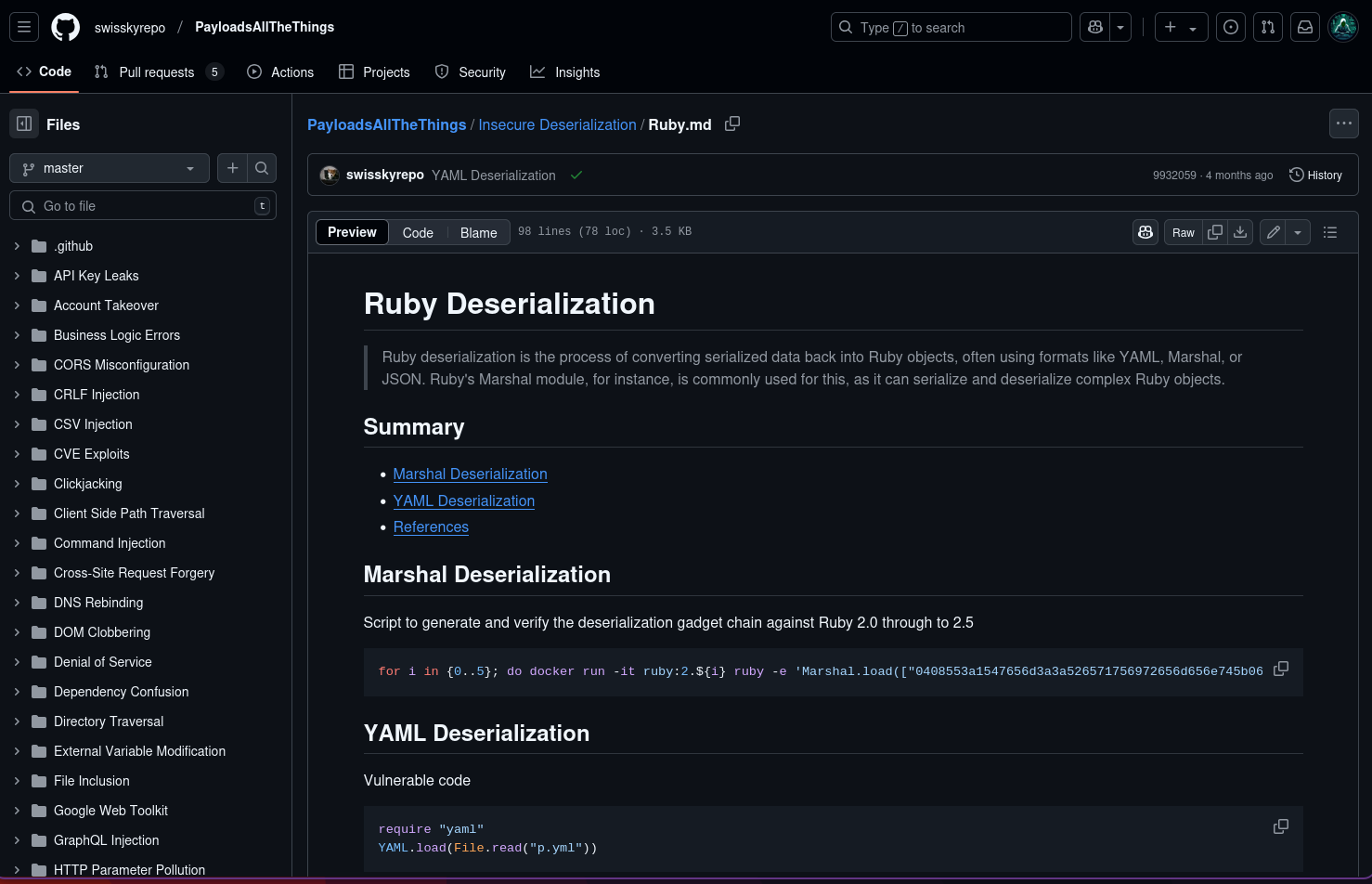Open the notifications inbox icon
1372x884 pixels.
point(1305,27)
